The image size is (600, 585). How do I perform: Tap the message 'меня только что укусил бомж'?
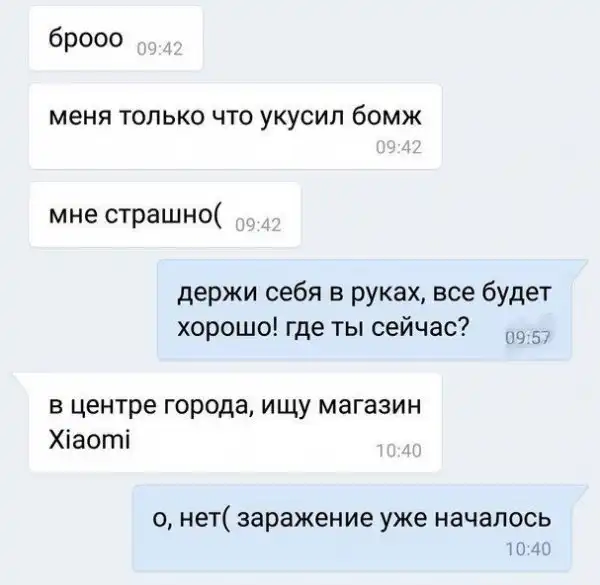tap(235, 126)
